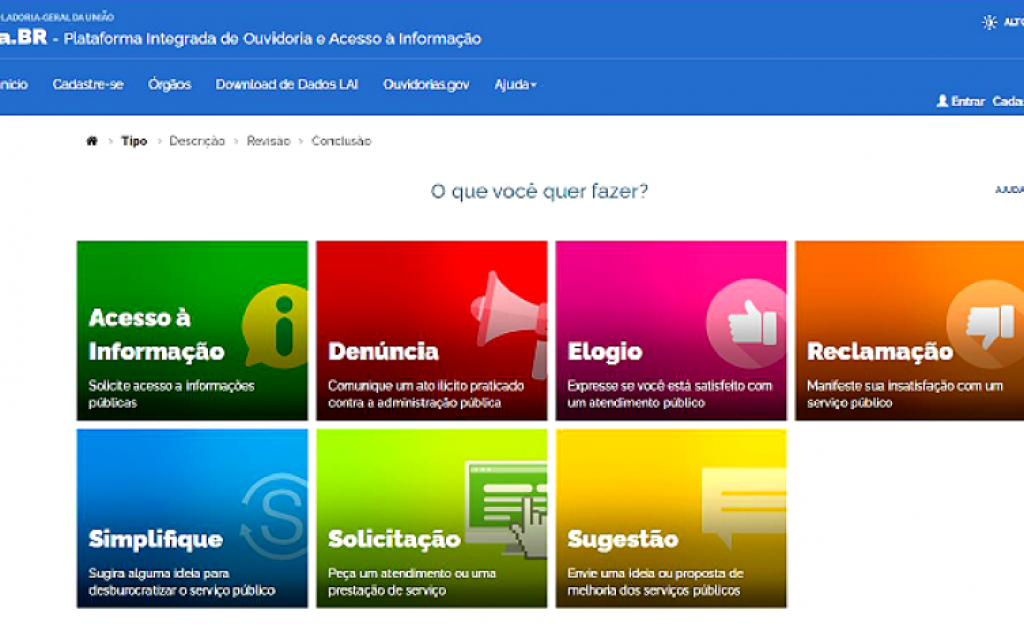The width and height of the screenshot is (1024, 632).
Task: Open the Ajuda dropdown menu
Action: (x=513, y=85)
